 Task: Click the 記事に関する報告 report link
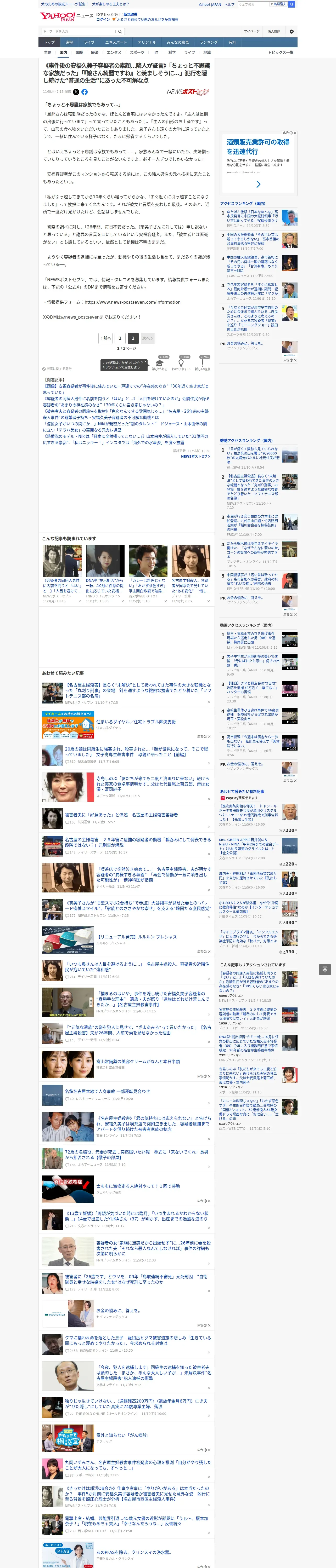click(57, 369)
